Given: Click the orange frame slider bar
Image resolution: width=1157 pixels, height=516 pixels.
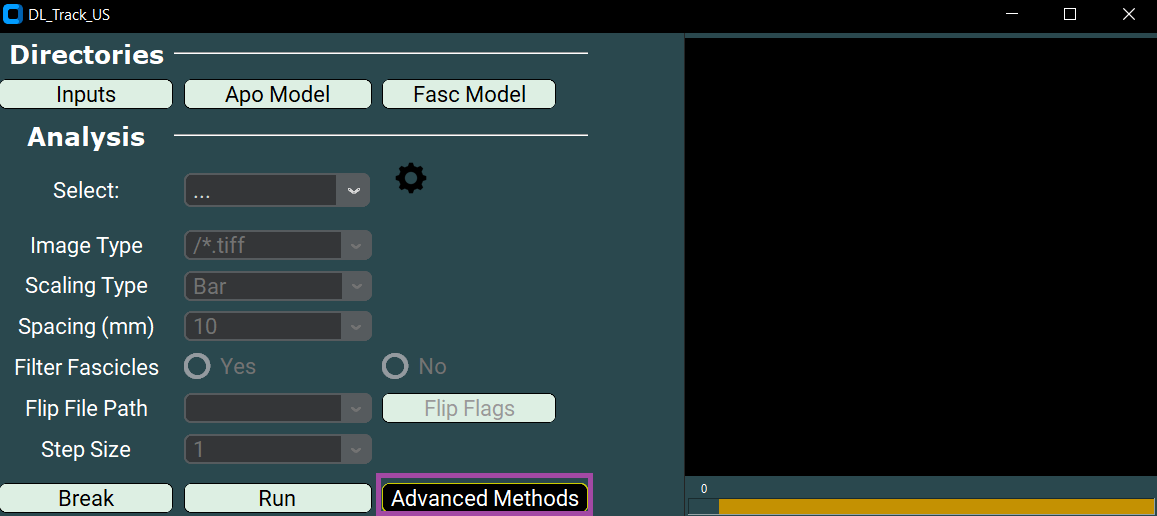Looking at the screenshot, I should point(937,506).
